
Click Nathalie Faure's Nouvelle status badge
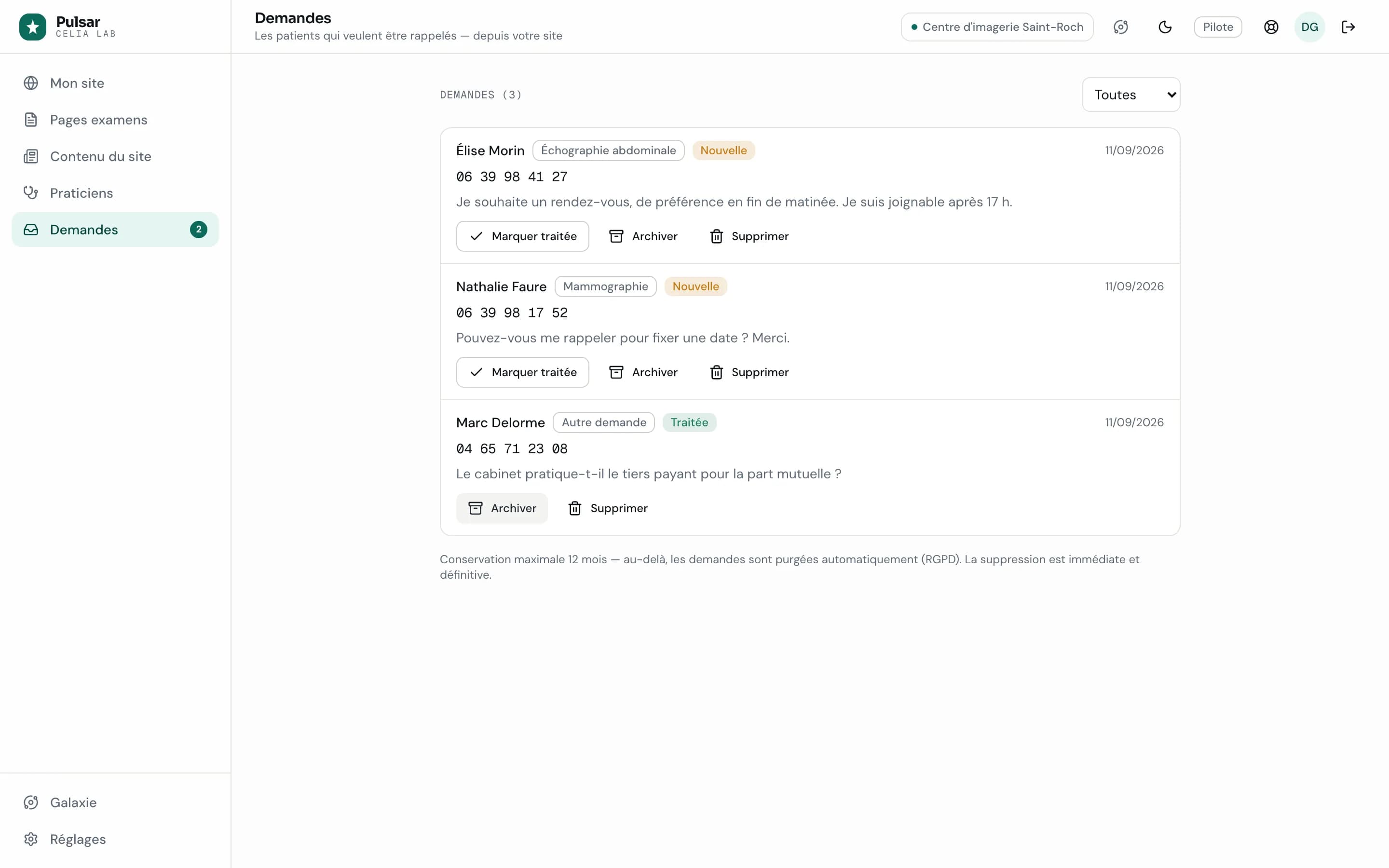(695, 286)
